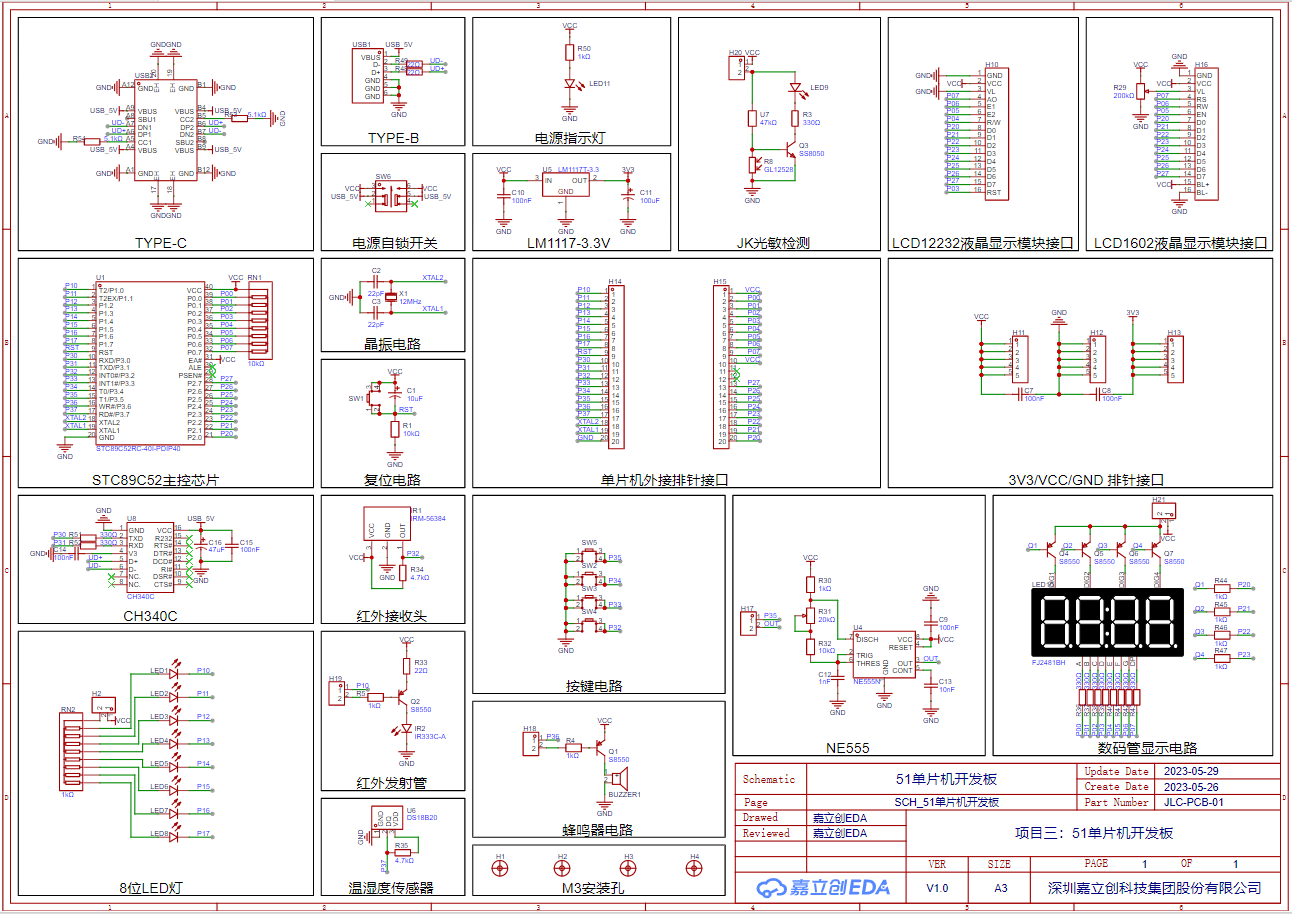Click the "TYPE-C" block title

point(161,242)
